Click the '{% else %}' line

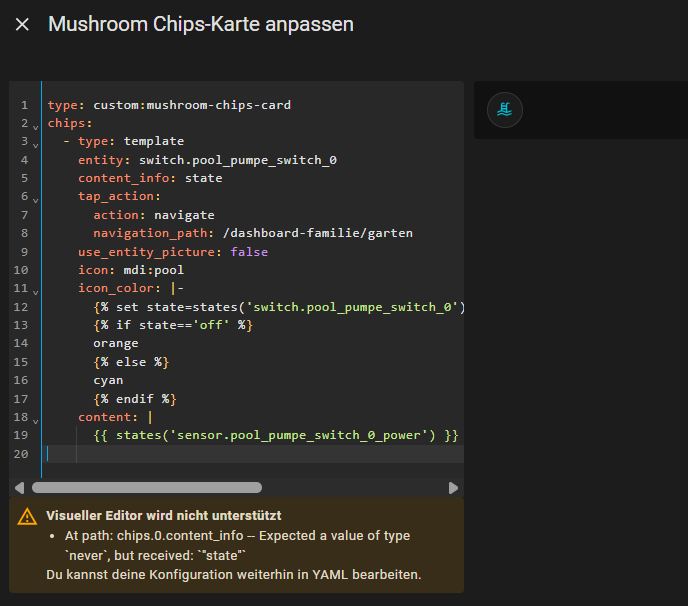point(131,362)
